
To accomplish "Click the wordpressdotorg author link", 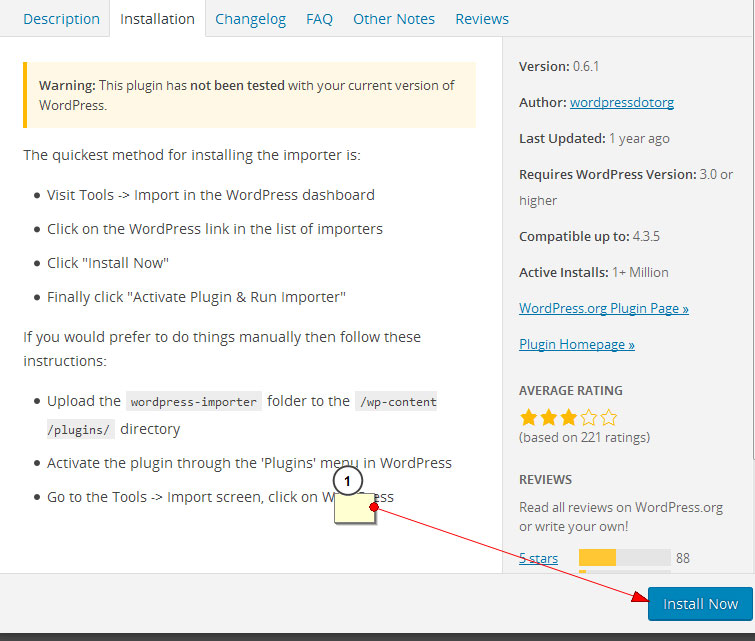I will pyautogui.click(x=622, y=103).
